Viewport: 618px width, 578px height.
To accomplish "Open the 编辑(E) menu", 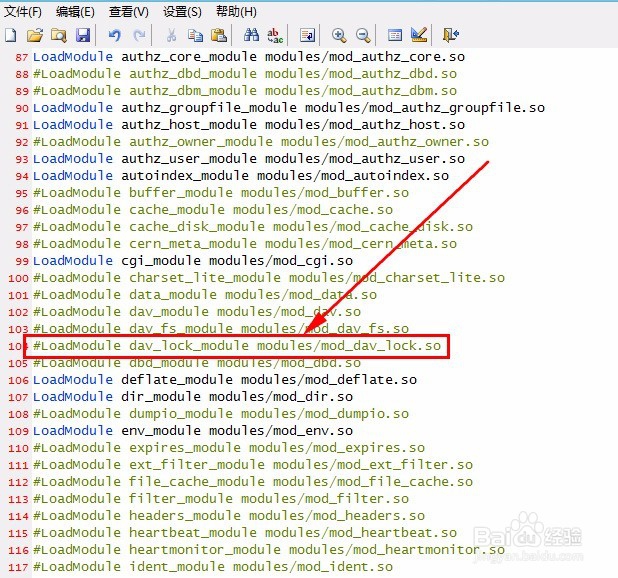I will [x=75, y=12].
